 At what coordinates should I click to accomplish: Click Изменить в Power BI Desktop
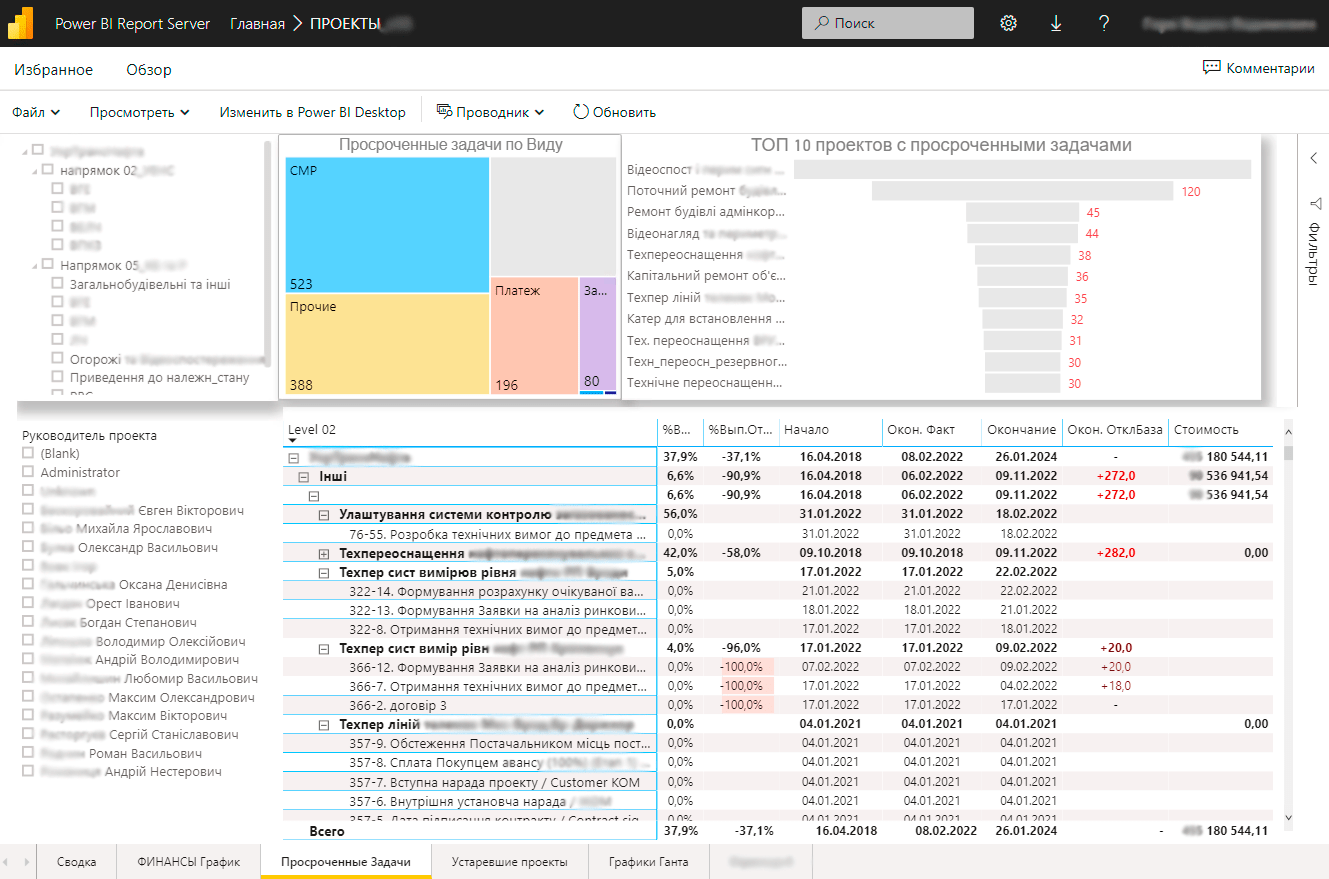click(312, 112)
